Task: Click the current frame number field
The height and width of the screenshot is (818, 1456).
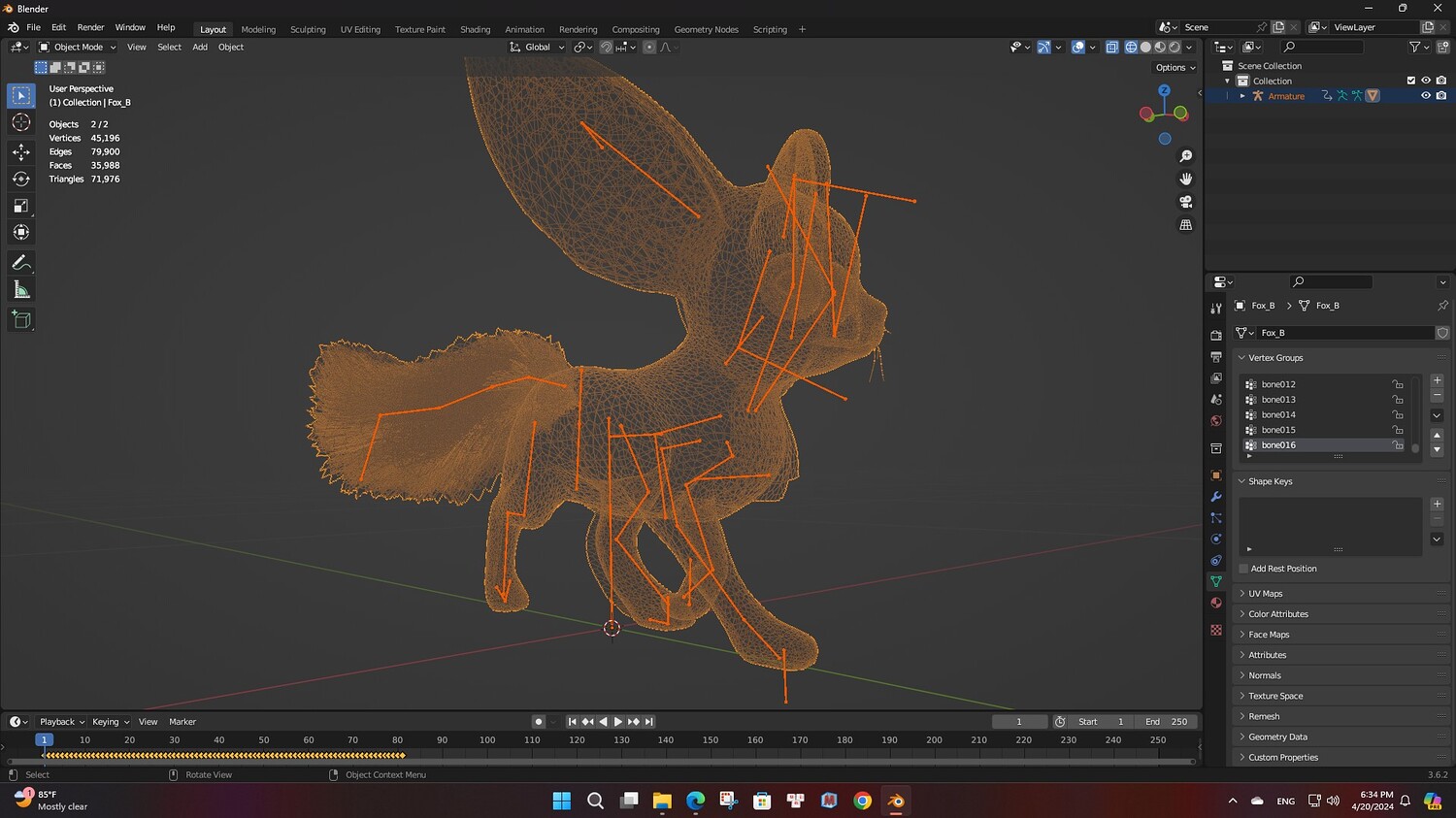Action: click(x=1019, y=722)
